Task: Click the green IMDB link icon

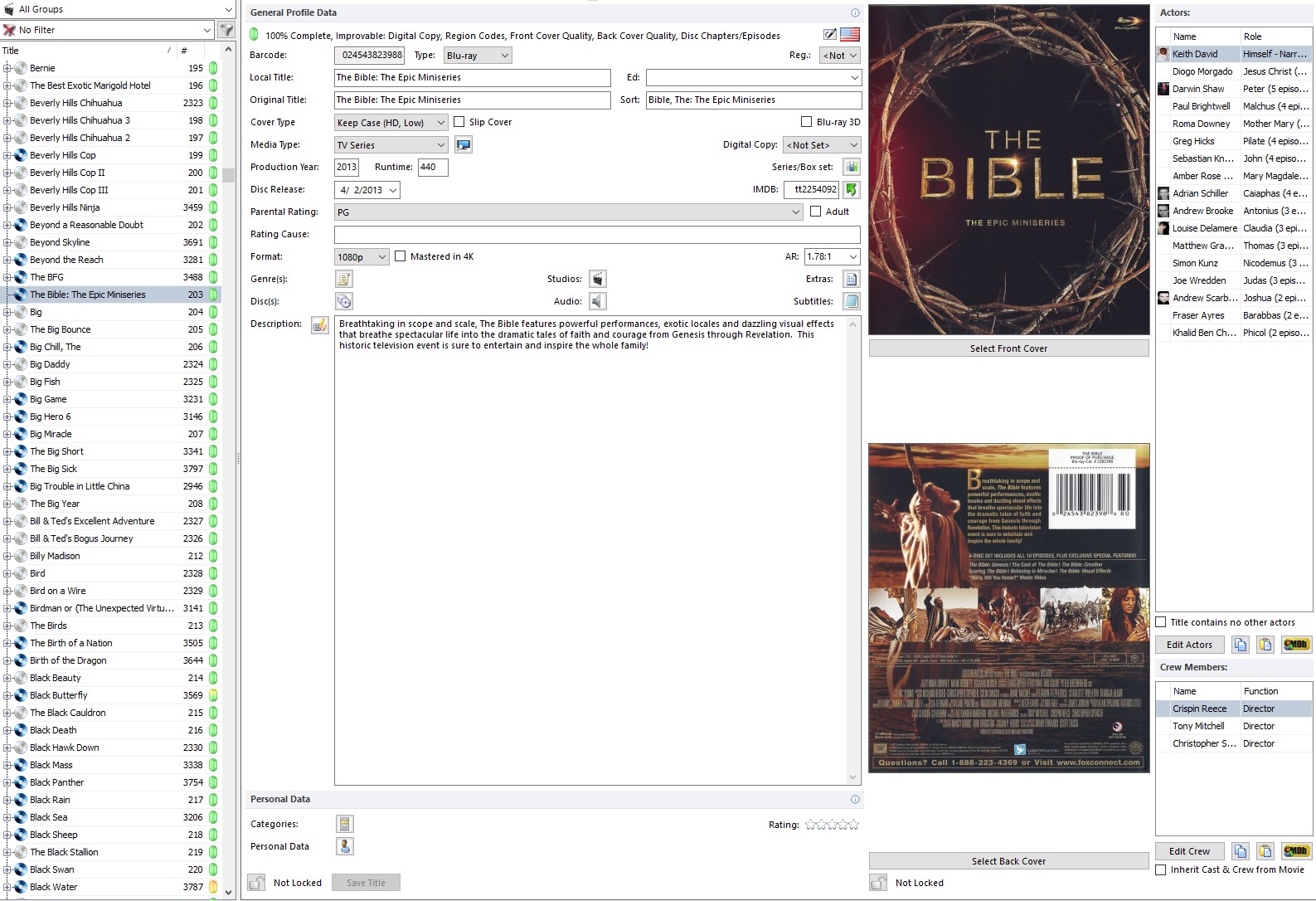Action: [x=852, y=189]
